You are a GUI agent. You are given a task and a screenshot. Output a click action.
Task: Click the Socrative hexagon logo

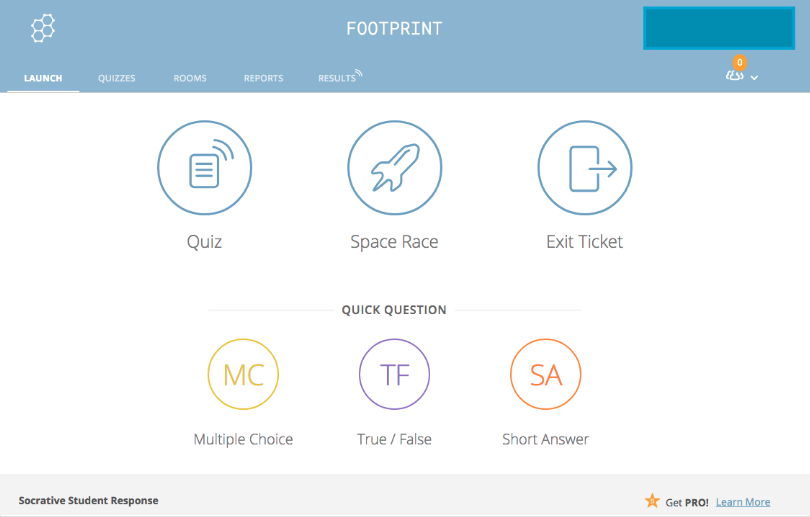pyautogui.click(x=43, y=28)
